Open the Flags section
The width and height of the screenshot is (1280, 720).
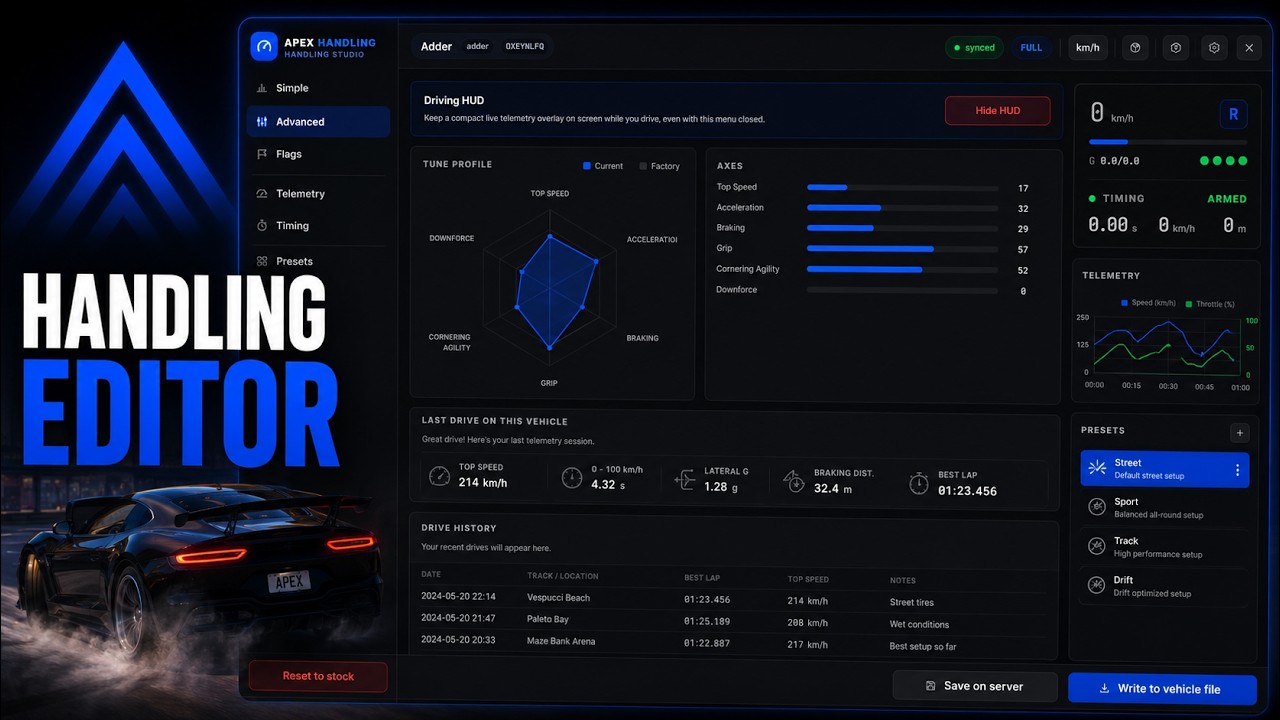318,154
